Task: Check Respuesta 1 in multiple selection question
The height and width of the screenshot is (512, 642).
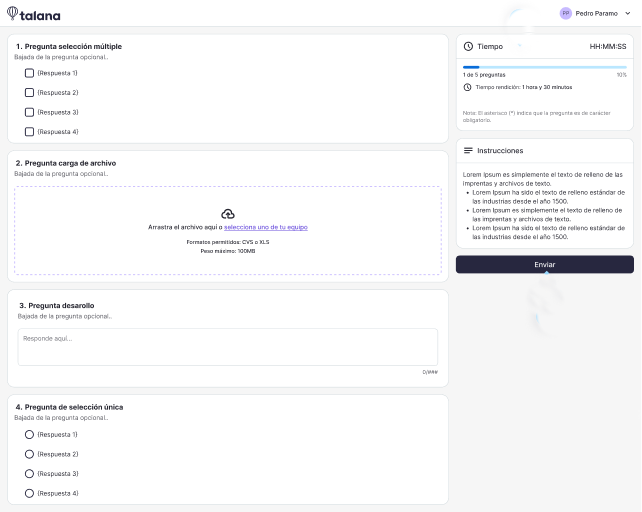Action: click(x=29, y=73)
